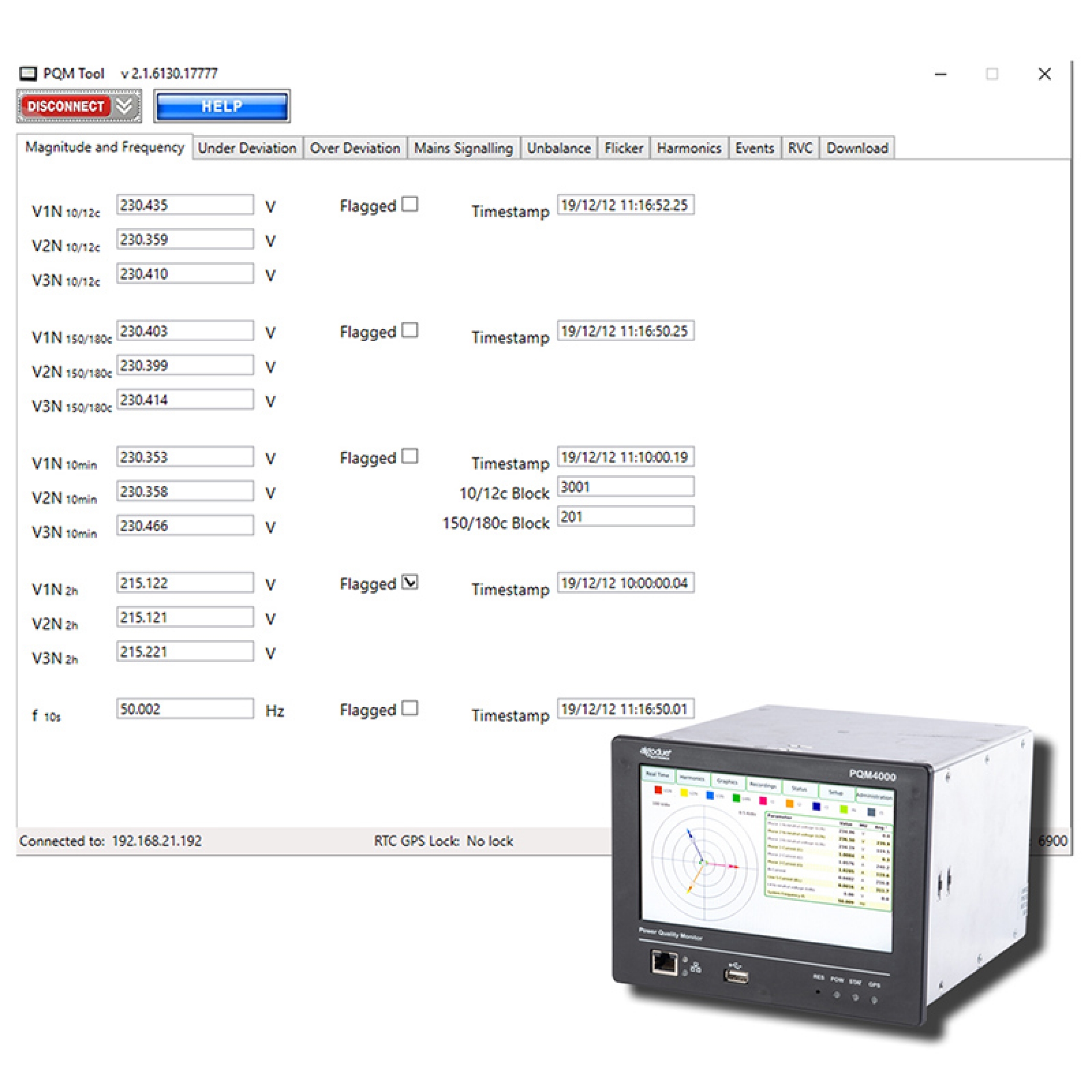Click the Timestamp field showing 19/12/12 10:00:00.04

click(x=626, y=582)
